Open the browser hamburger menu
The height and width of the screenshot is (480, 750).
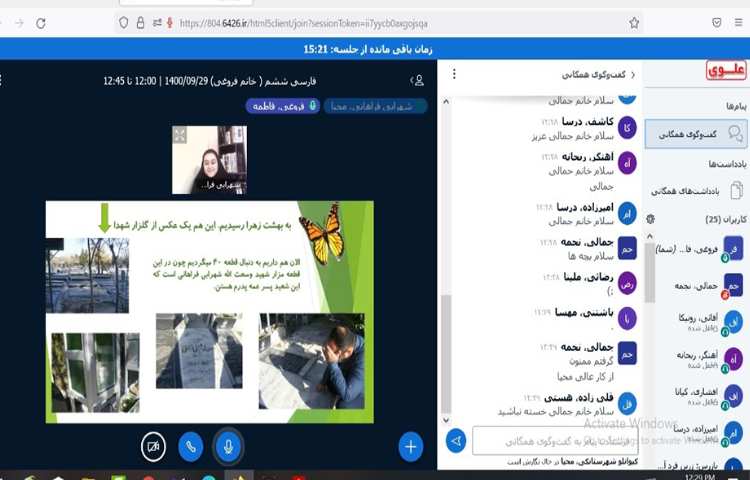point(739,22)
